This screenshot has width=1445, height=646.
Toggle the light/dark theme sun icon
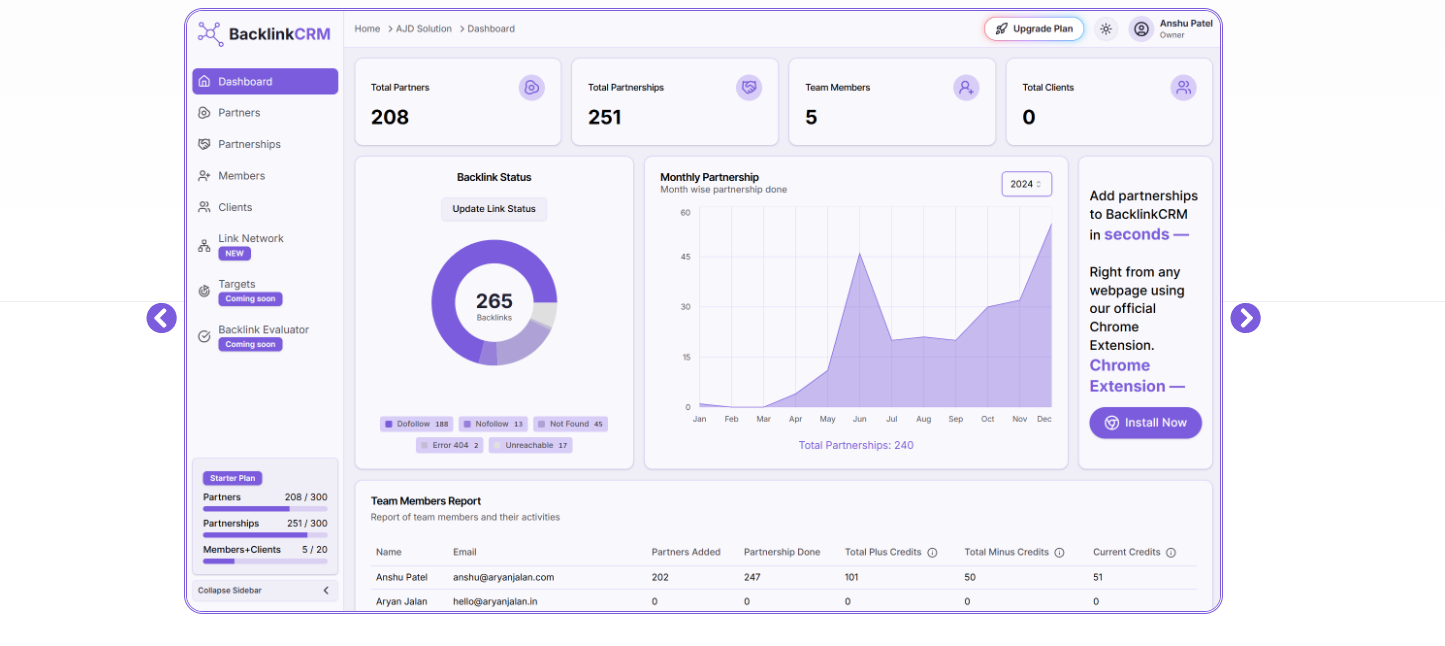click(x=1105, y=29)
